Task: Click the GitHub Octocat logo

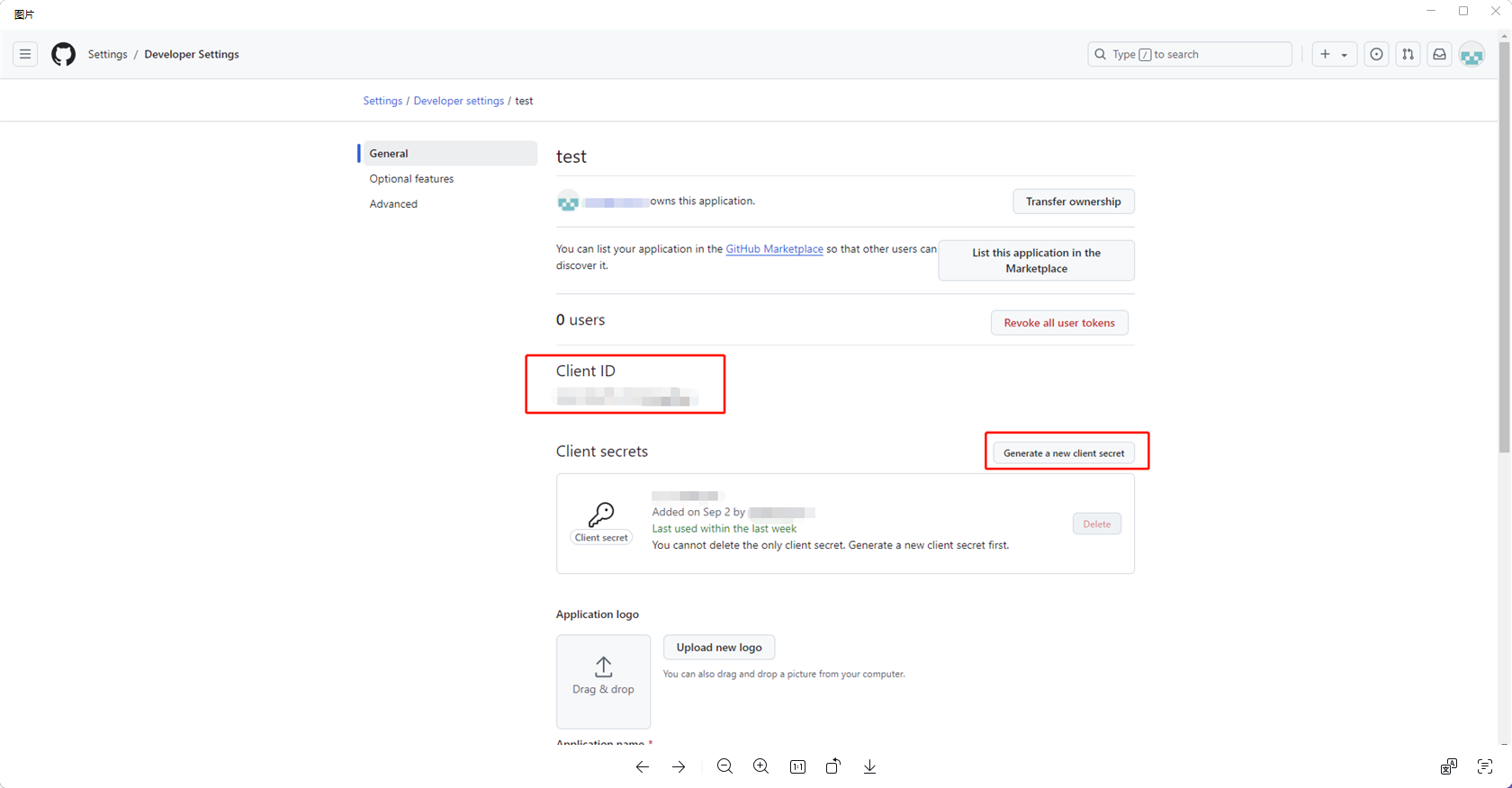Action: coord(63,54)
